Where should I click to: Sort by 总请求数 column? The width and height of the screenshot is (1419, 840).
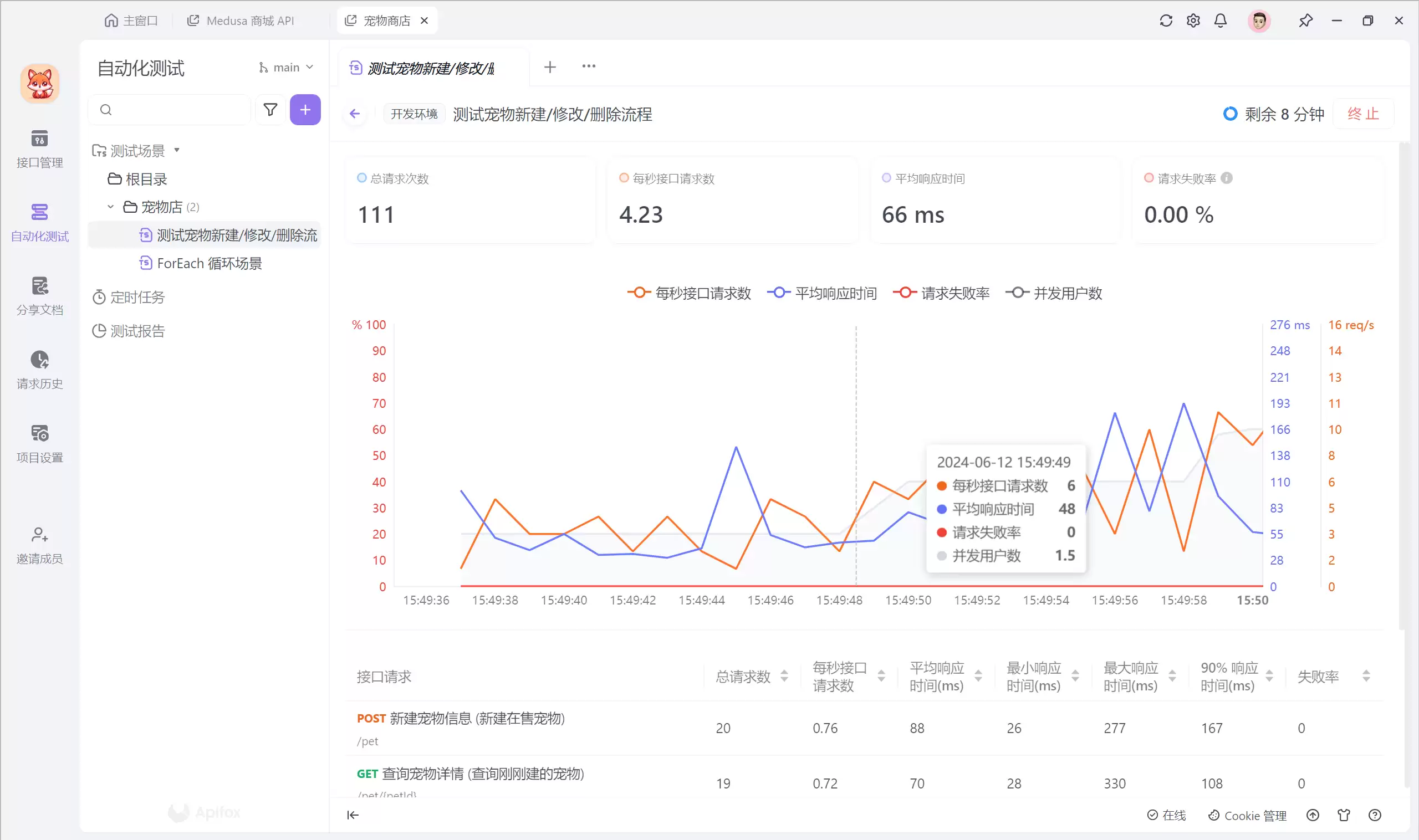(784, 676)
